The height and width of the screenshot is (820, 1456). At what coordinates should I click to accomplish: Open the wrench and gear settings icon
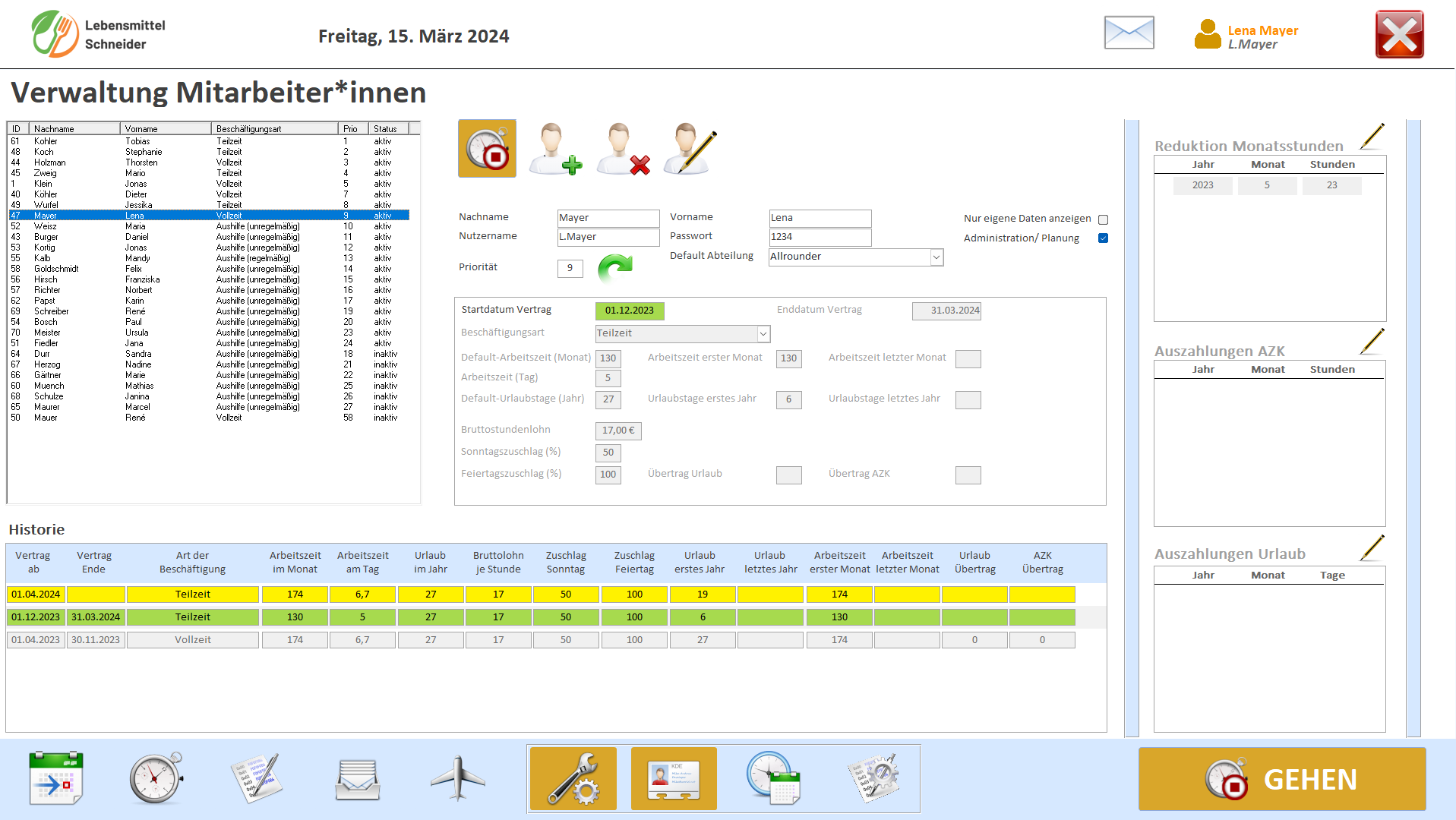click(x=573, y=779)
